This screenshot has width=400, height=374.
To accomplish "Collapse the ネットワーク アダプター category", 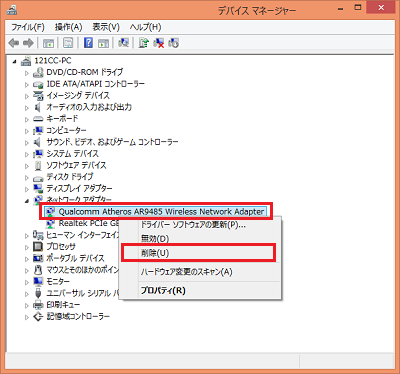I will click(x=27, y=201).
